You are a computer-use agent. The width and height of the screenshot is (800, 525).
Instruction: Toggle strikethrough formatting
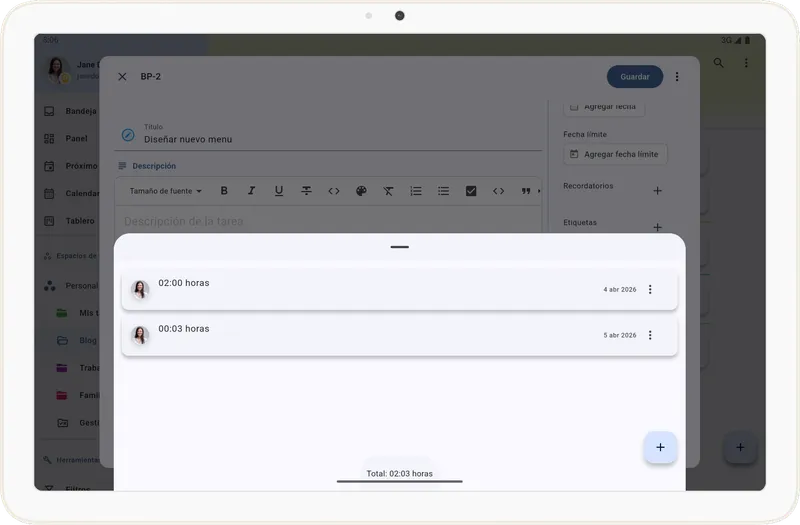(x=306, y=191)
